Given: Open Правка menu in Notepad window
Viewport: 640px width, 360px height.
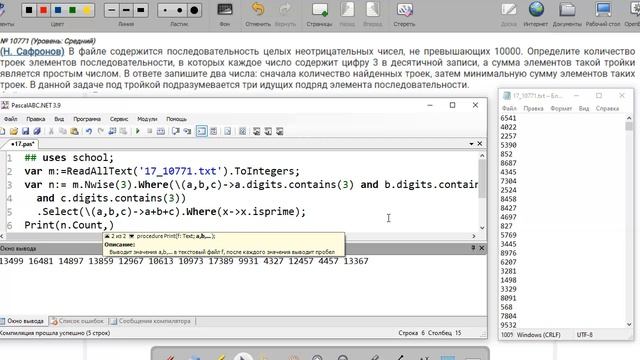Looking at the screenshot, I should tap(533, 109).
